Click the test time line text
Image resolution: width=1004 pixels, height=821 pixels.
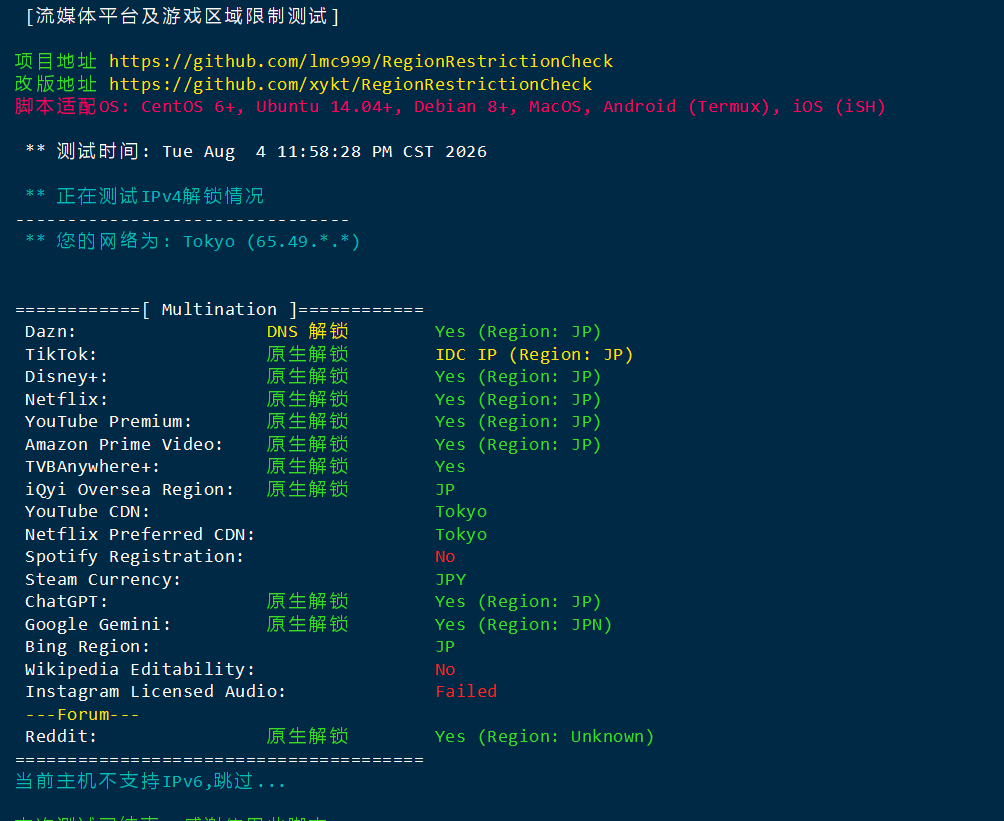pyautogui.click(x=256, y=152)
